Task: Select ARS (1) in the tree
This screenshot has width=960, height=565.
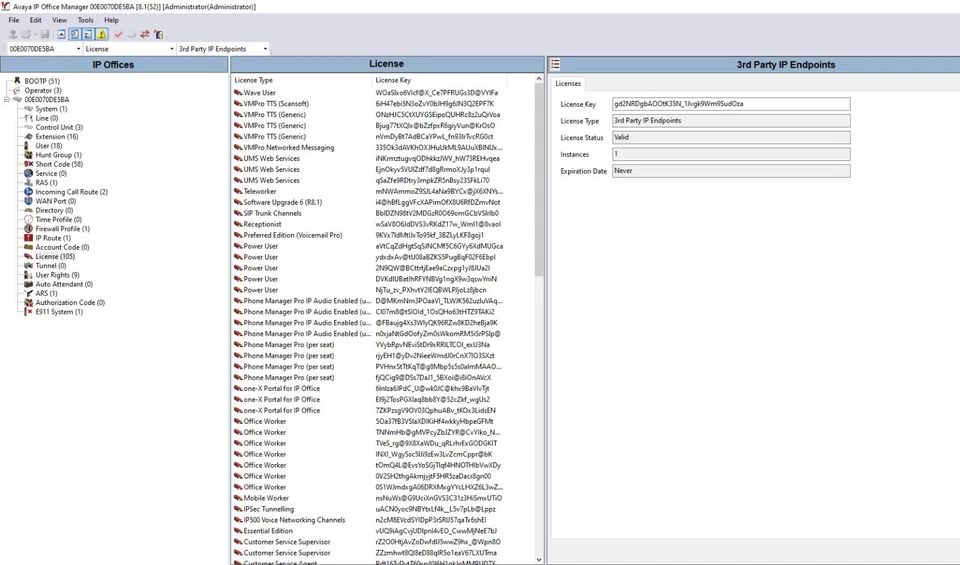Action: (x=46, y=293)
